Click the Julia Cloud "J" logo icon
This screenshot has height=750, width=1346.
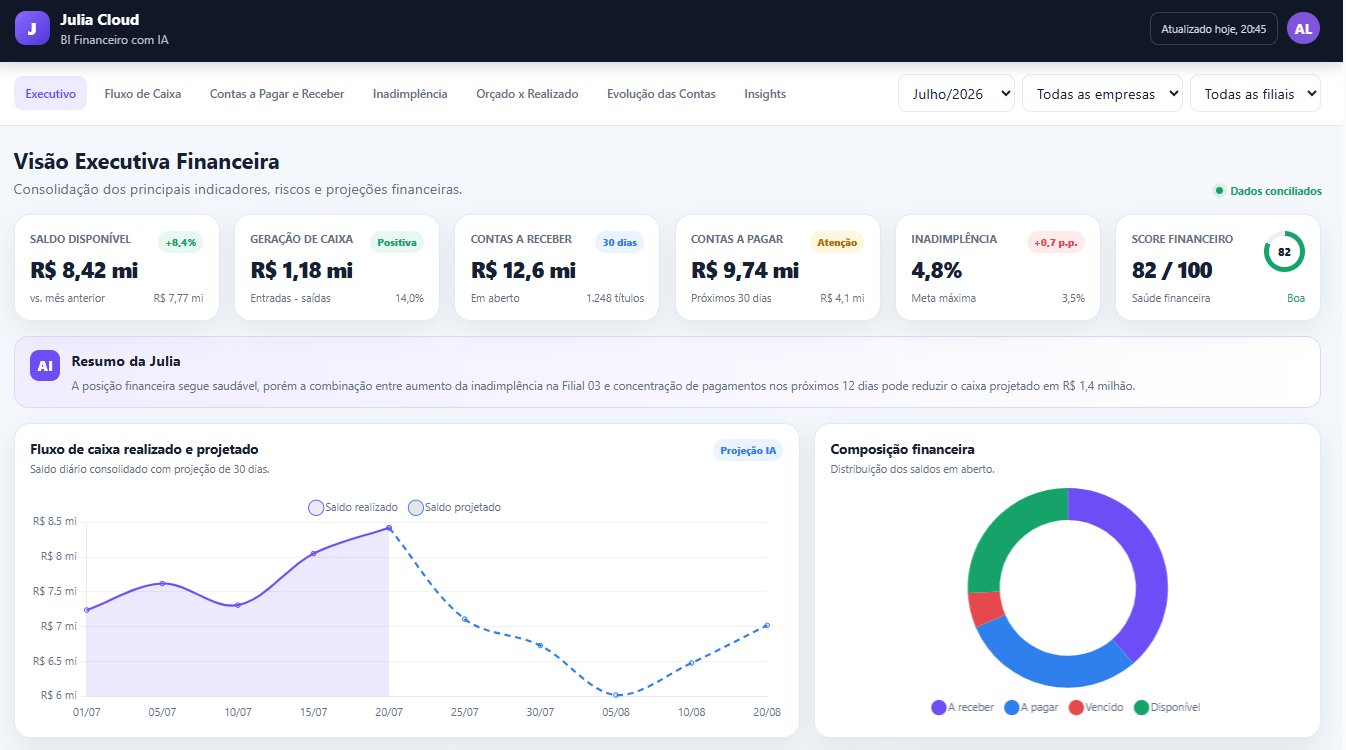click(31, 28)
